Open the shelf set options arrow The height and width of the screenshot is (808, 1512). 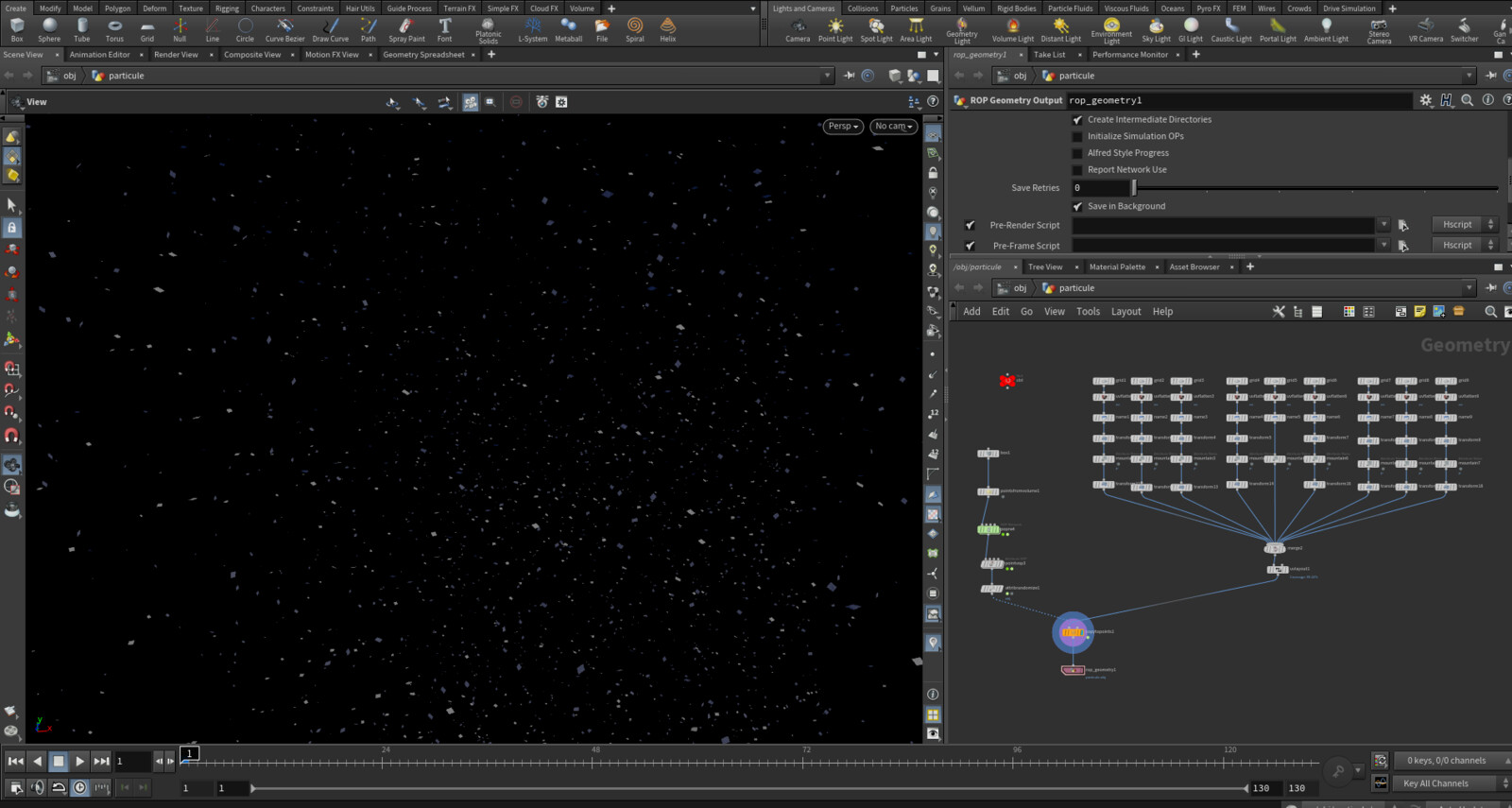pyautogui.click(x=753, y=9)
